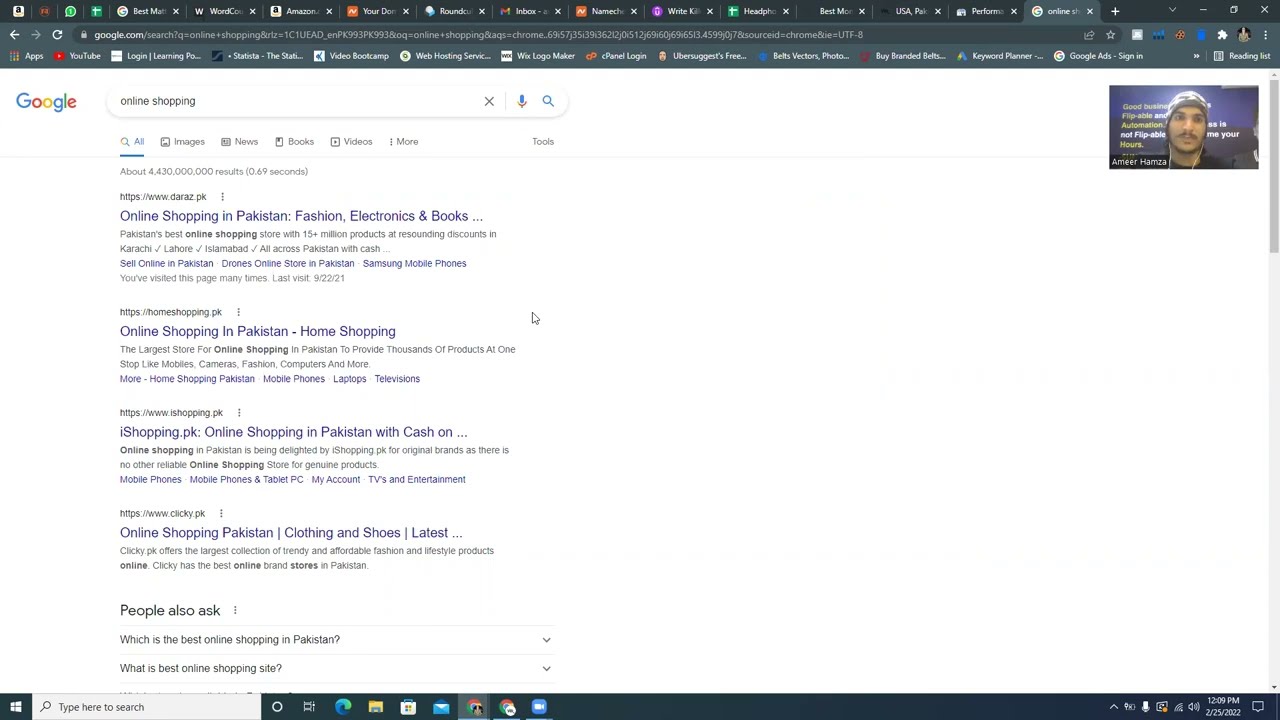Open Microsoft Store from taskbar
Image resolution: width=1280 pixels, height=720 pixels.
pos(408,707)
